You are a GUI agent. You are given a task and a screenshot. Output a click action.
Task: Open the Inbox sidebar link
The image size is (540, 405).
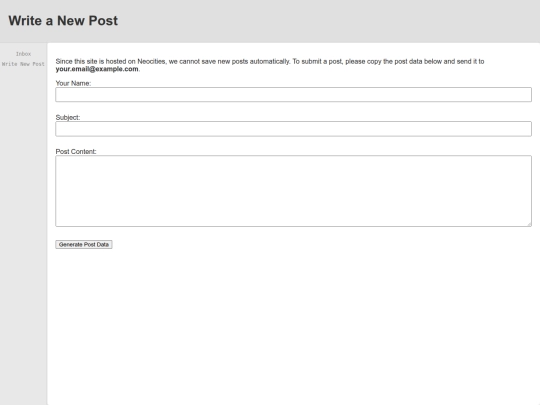(x=23, y=54)
